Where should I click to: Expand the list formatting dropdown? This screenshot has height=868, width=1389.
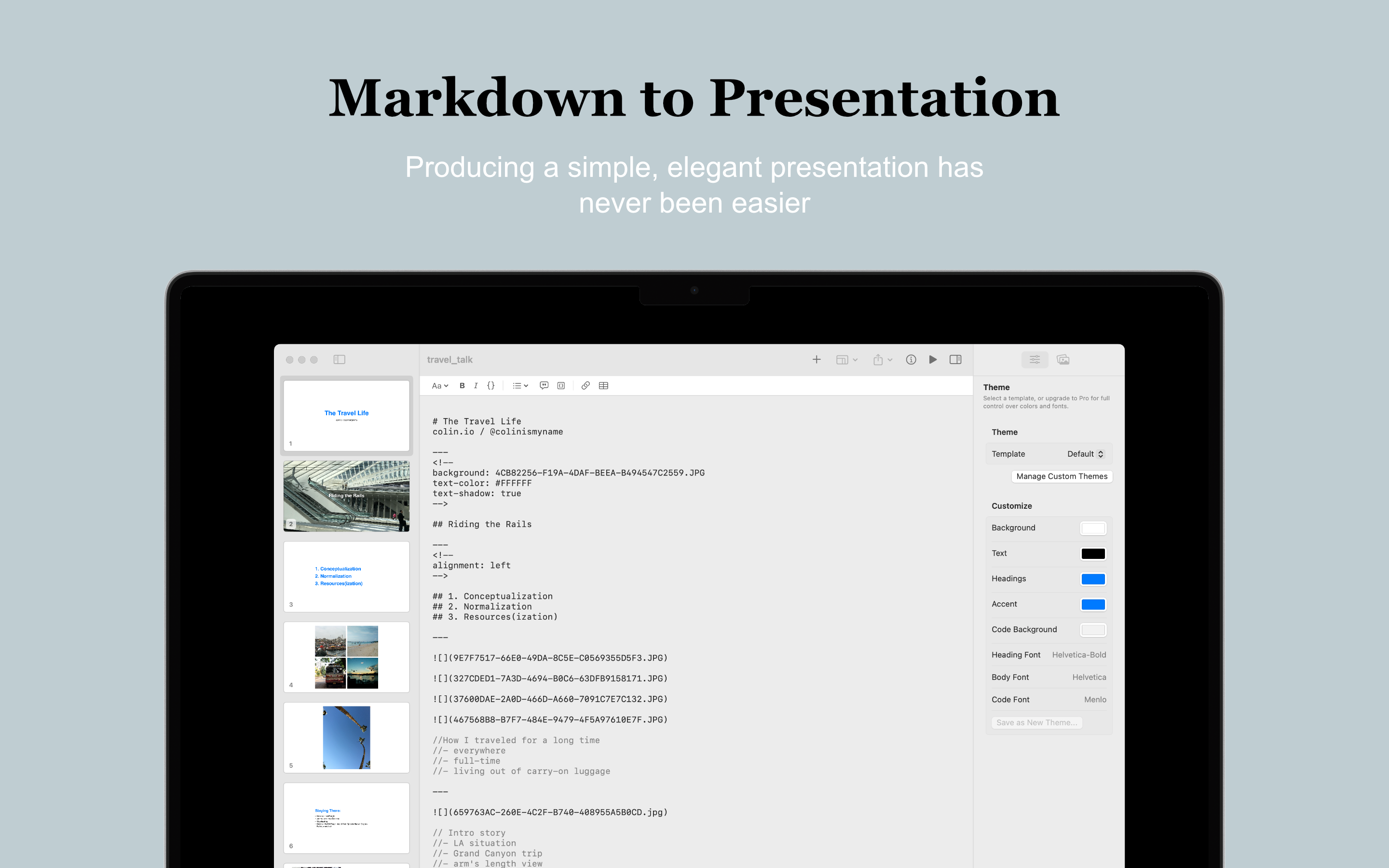(x=519, y=385)
